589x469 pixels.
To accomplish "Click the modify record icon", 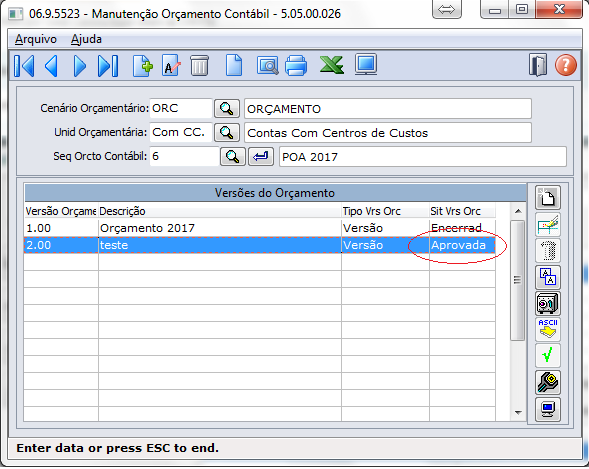I will coord(171,66).
